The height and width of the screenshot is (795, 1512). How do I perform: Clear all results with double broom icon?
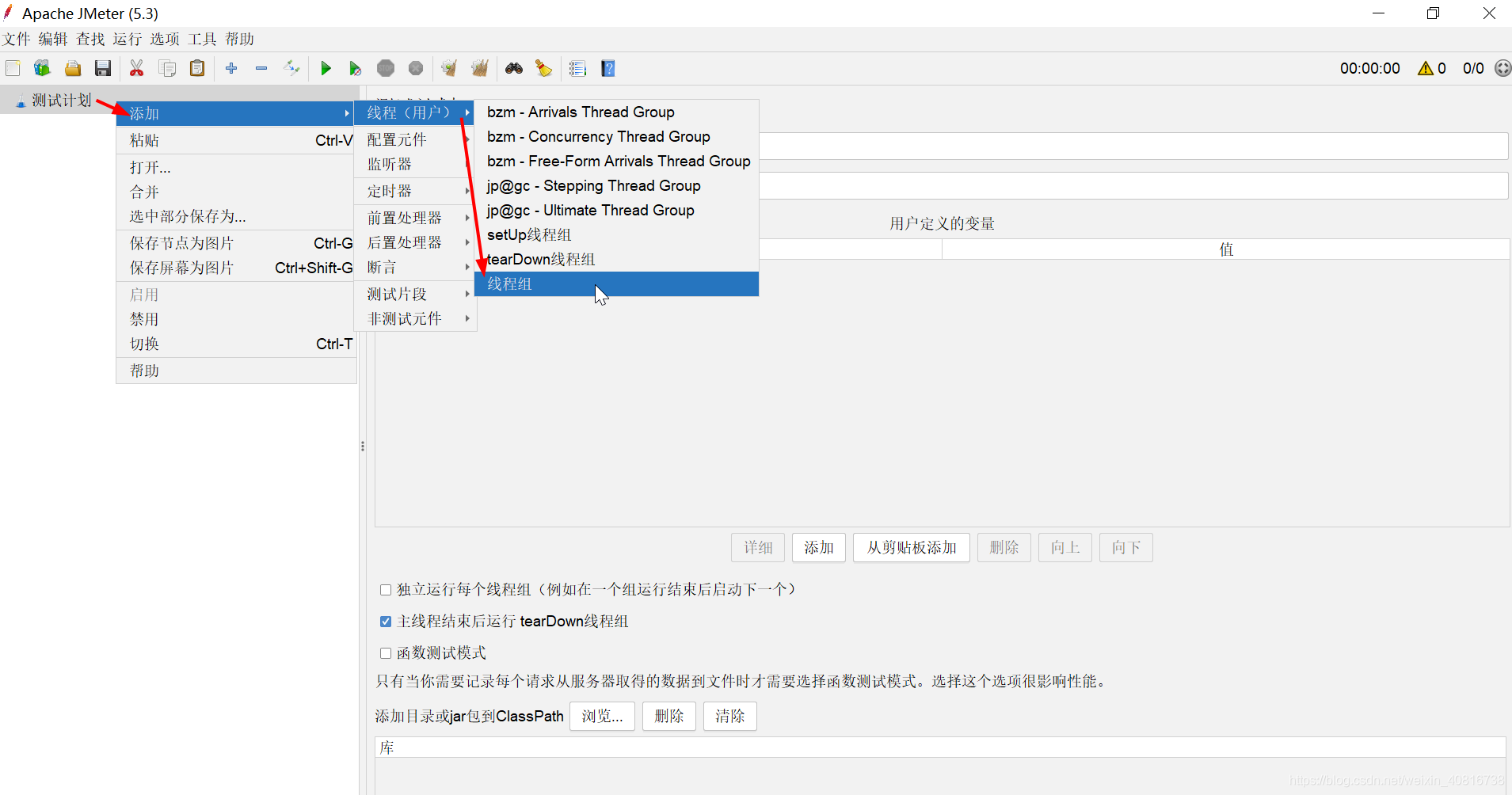479,68
